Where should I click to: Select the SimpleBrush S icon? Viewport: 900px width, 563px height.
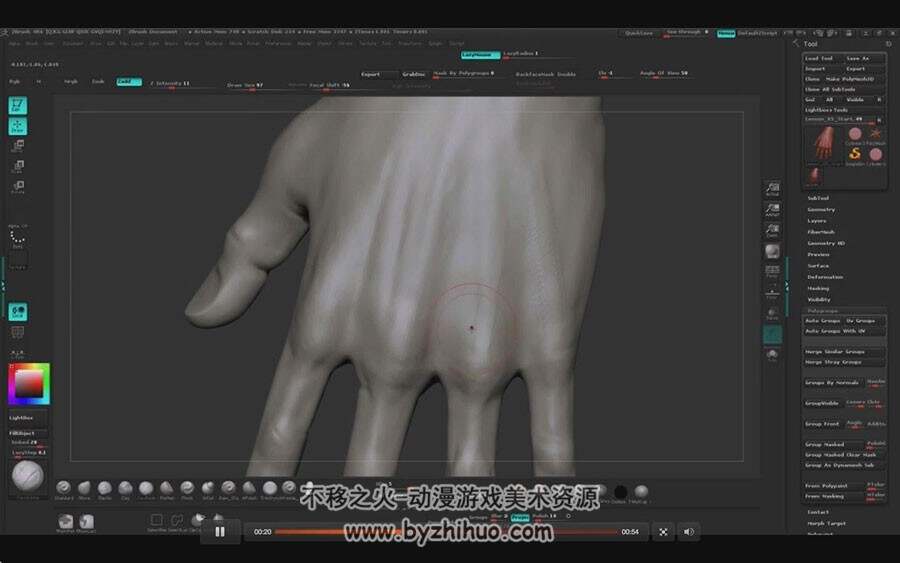[x=855, y=155]
